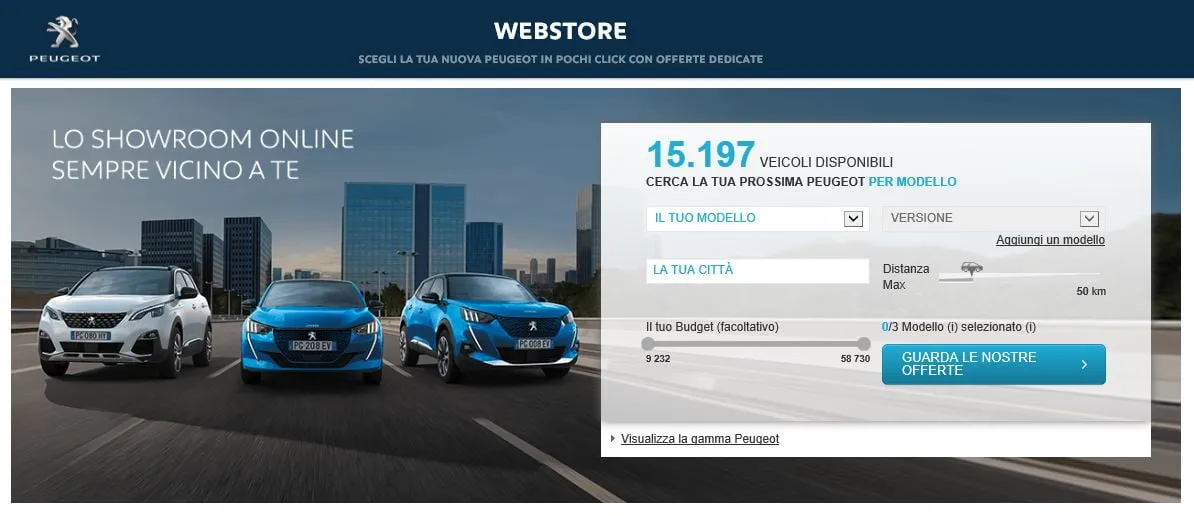Open Visualizza la gamma Peugeot link
Screen dimensions: 1194x516
700,439
